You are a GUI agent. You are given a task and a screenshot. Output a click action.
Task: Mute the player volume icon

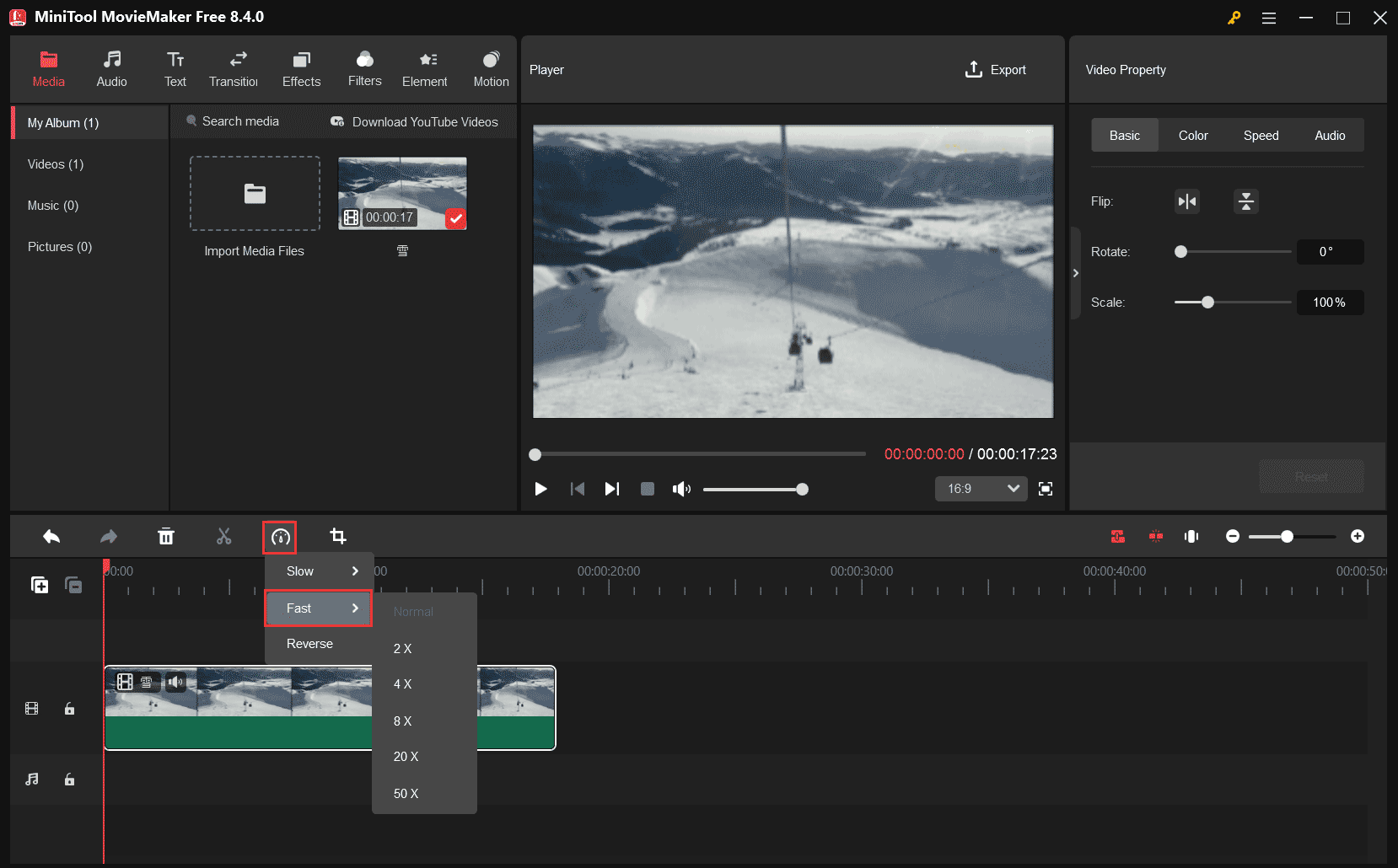(x=681, y=489)
